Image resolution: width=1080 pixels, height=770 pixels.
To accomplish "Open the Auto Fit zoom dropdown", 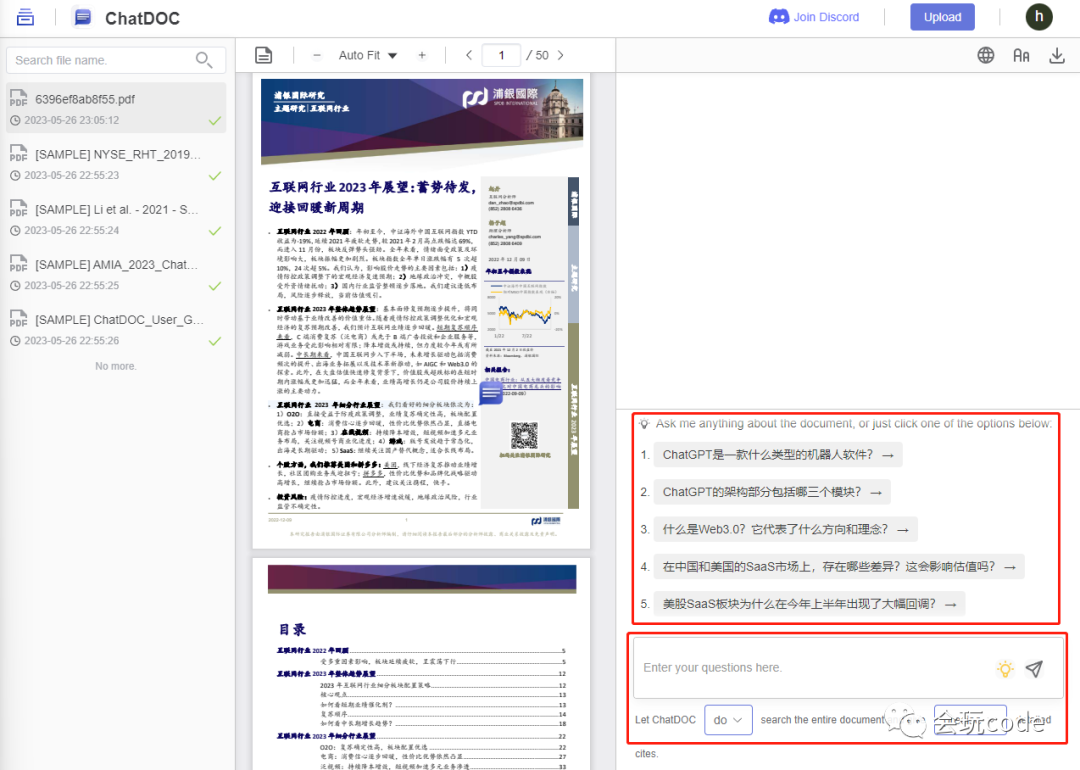I will (368, 55).
